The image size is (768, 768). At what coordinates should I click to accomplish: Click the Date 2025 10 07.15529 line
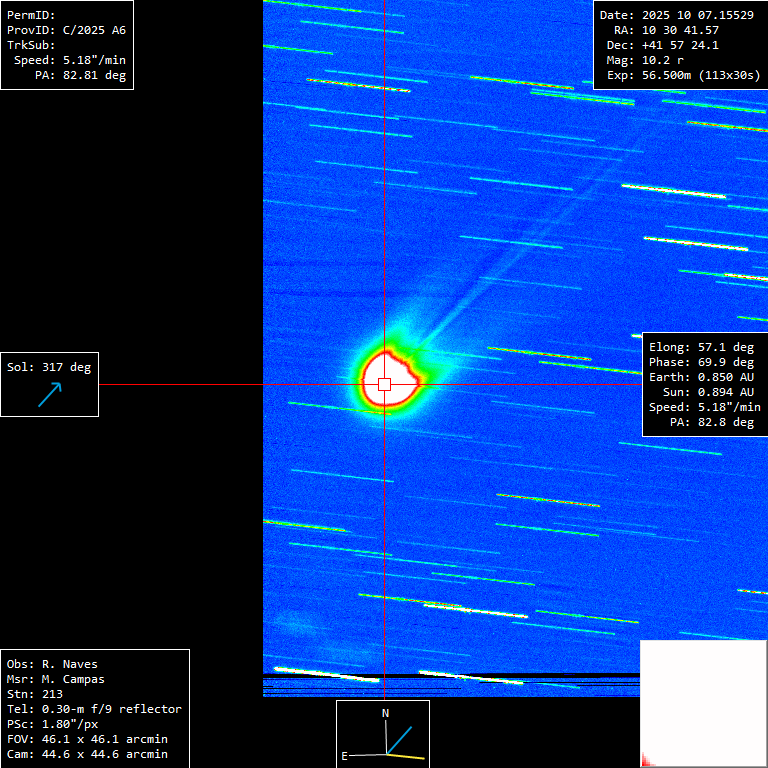[676, 15]
